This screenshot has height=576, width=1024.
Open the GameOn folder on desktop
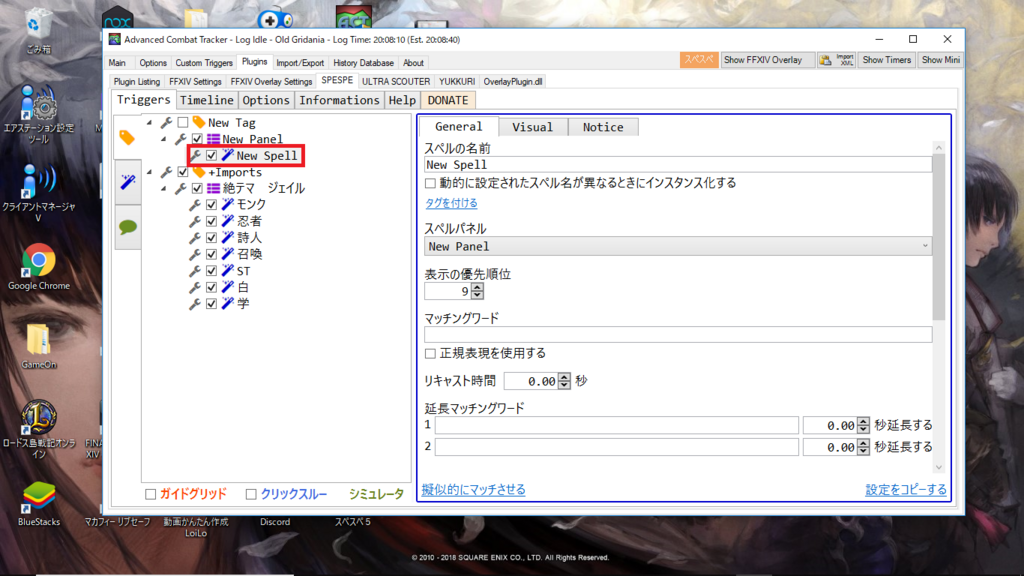(39, 345)
